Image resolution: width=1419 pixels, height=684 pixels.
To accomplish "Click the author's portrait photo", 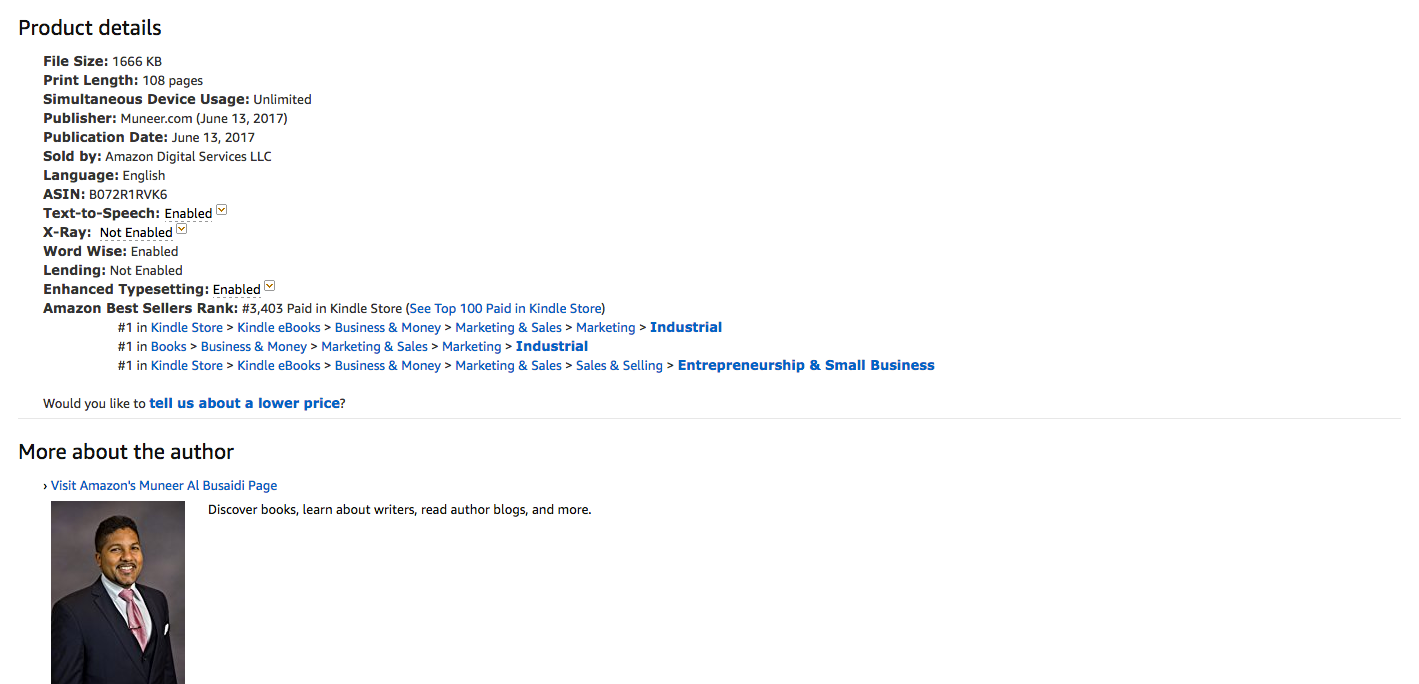I will point(118,592).
